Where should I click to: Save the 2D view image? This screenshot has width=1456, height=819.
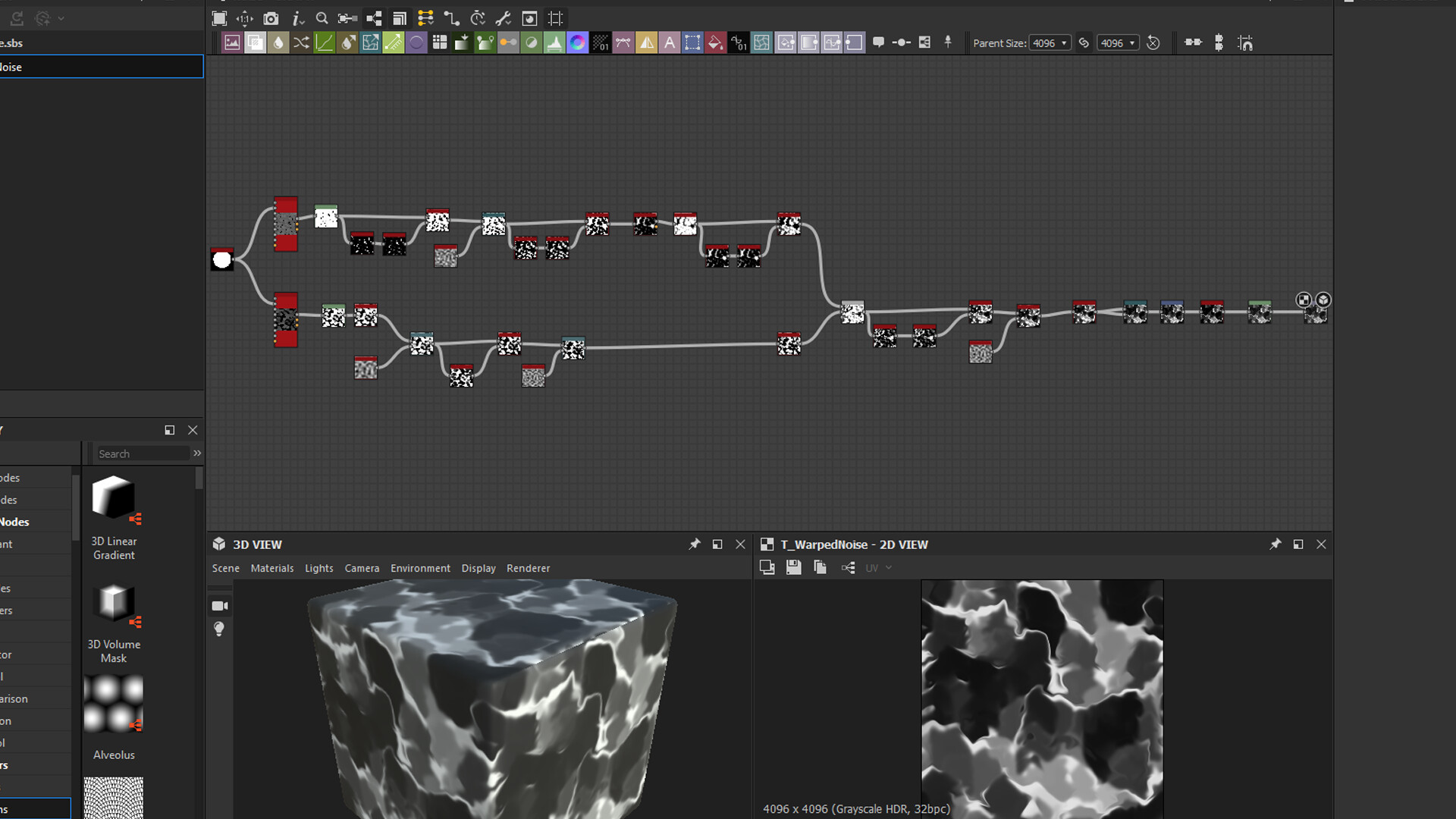pyautogui.click(x=793, y=567)
